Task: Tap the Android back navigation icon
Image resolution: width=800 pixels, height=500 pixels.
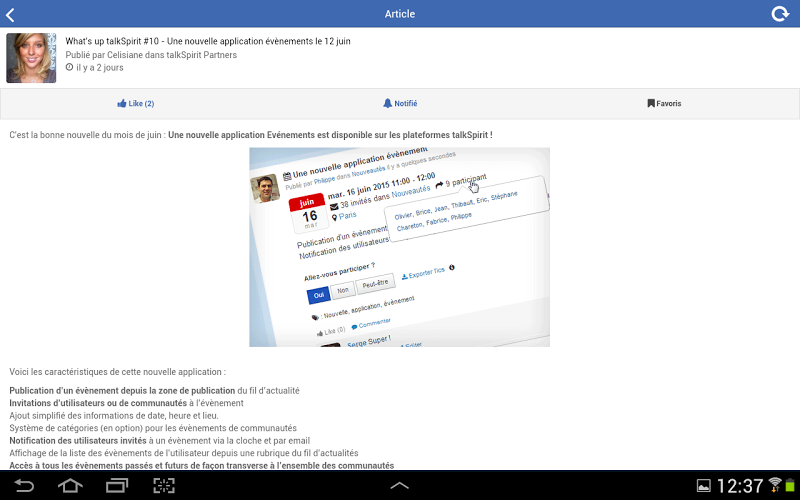Action: (23, 485)
